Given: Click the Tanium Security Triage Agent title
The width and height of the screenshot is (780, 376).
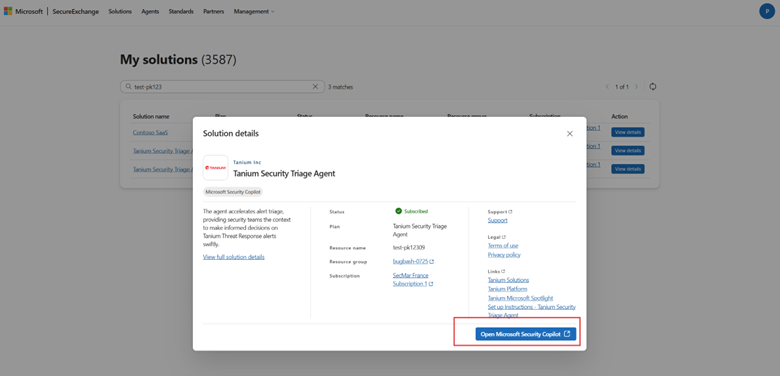Looking at the screenshot, I should pos(284,174).
